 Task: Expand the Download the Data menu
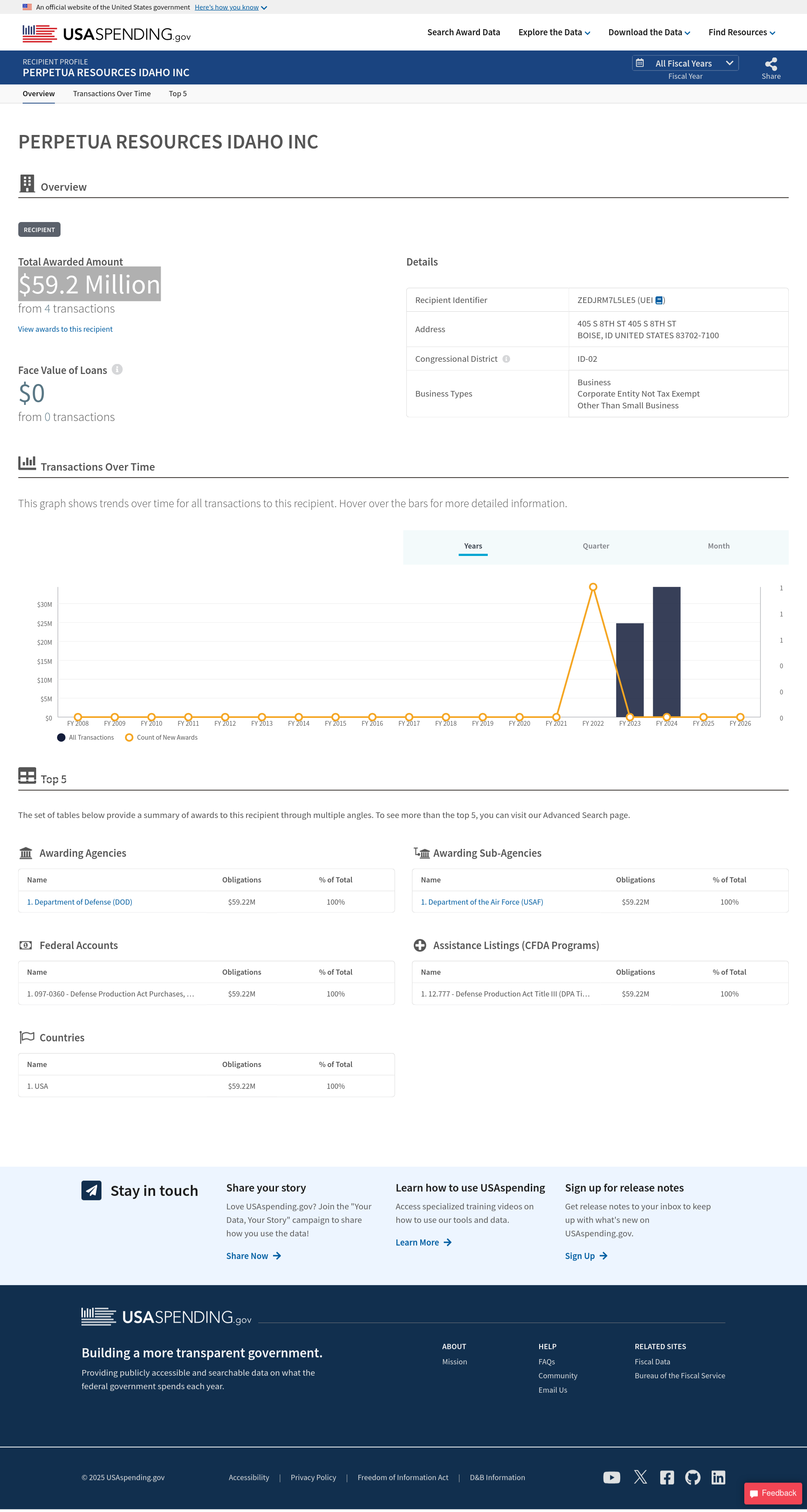coord(649,32)
